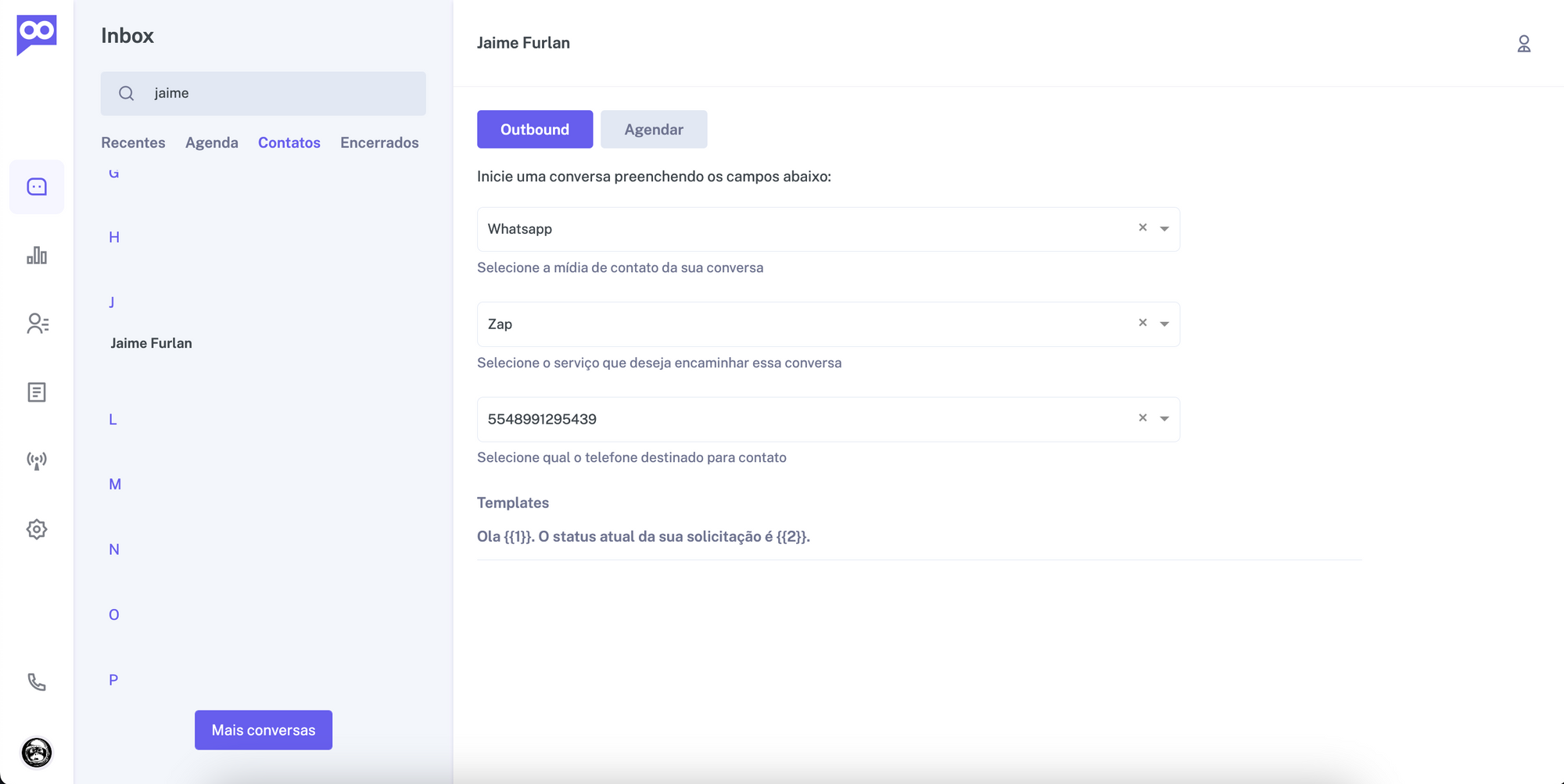Clear the selected phone number 5548991295439
Screen dimensions: 1564x784
pyautogui.click(x=1143, y=418)
